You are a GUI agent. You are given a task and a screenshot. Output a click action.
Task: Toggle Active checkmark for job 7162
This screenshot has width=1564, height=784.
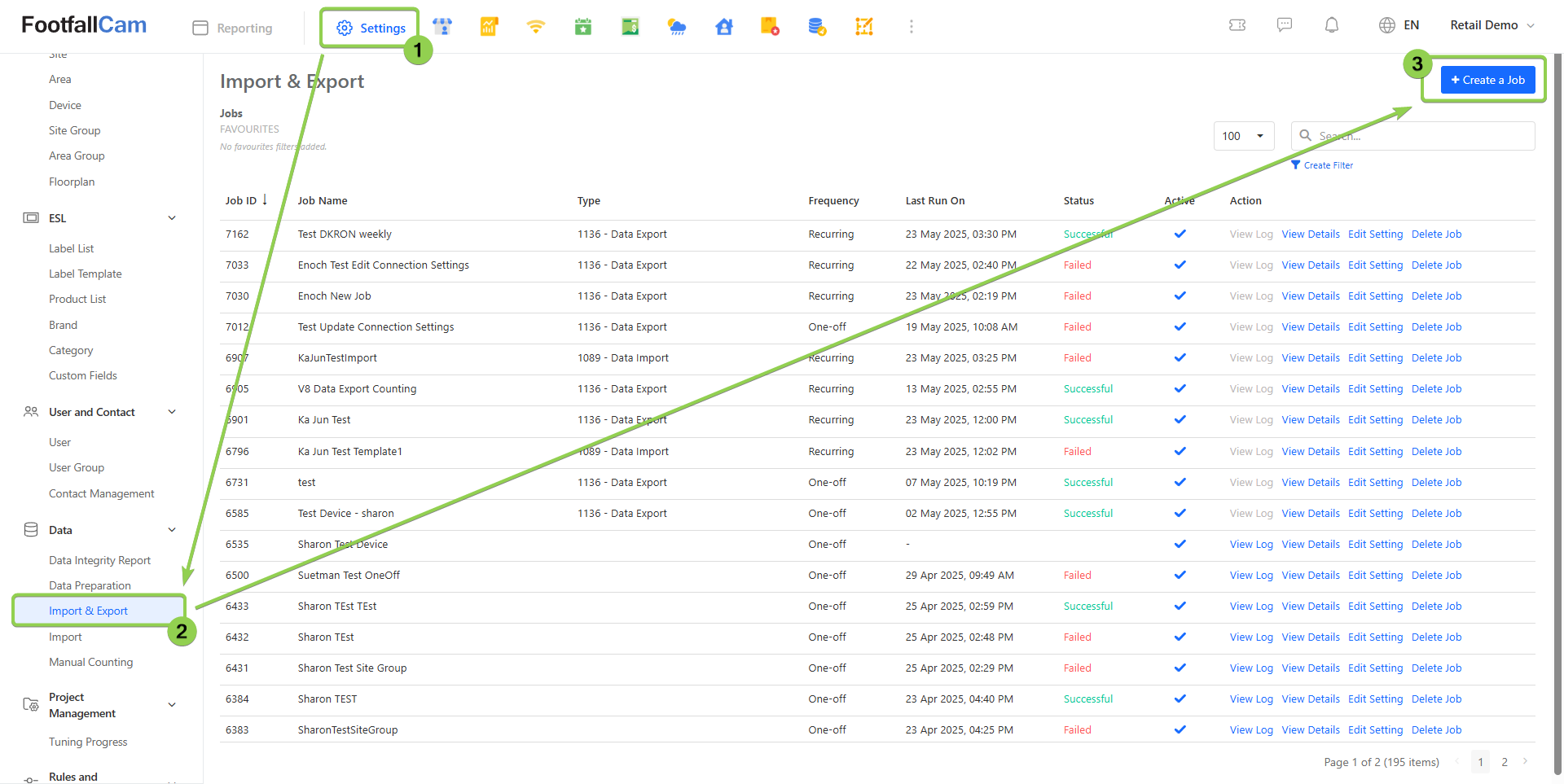(x=1180, y=234)
